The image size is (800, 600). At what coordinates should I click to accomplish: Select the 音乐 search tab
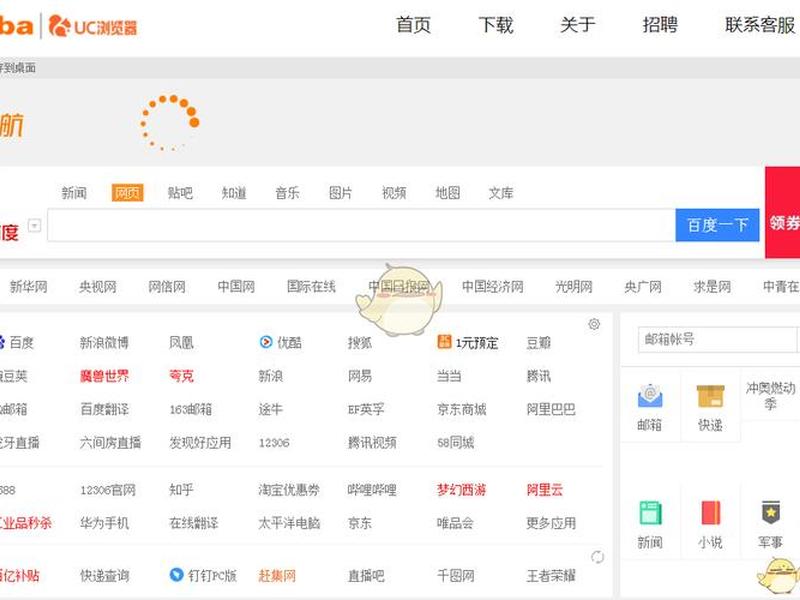tap(287, 193)
